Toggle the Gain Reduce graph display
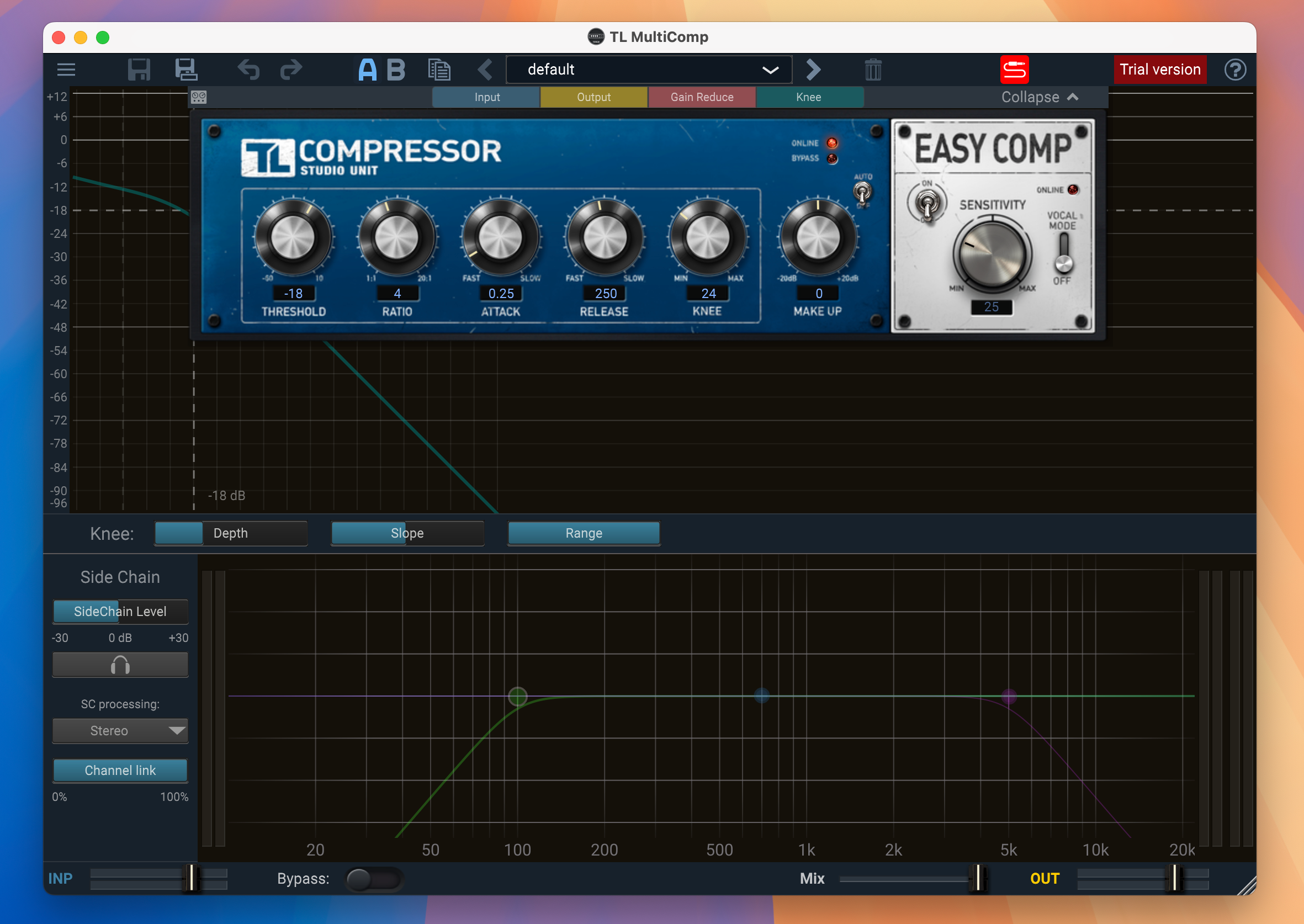The height and width of the screenshot is (924, 1304). coord(702,97)
